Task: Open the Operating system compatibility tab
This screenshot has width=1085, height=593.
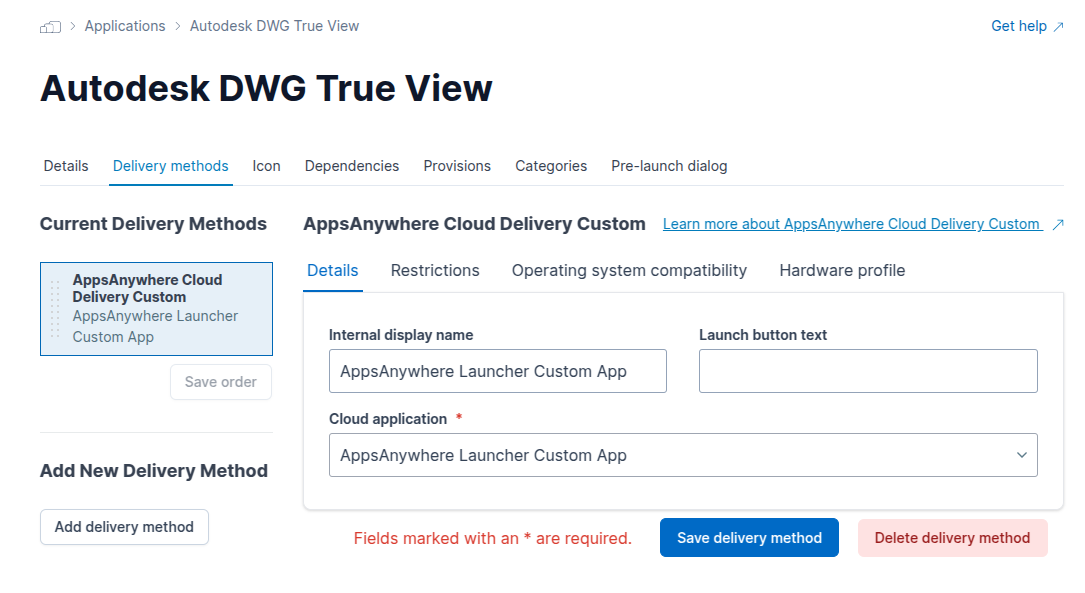Action: (629, 270)
